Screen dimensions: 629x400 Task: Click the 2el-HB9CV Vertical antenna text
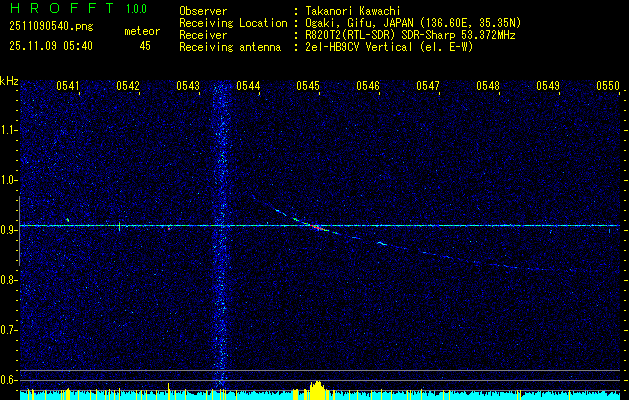point(389,47)
